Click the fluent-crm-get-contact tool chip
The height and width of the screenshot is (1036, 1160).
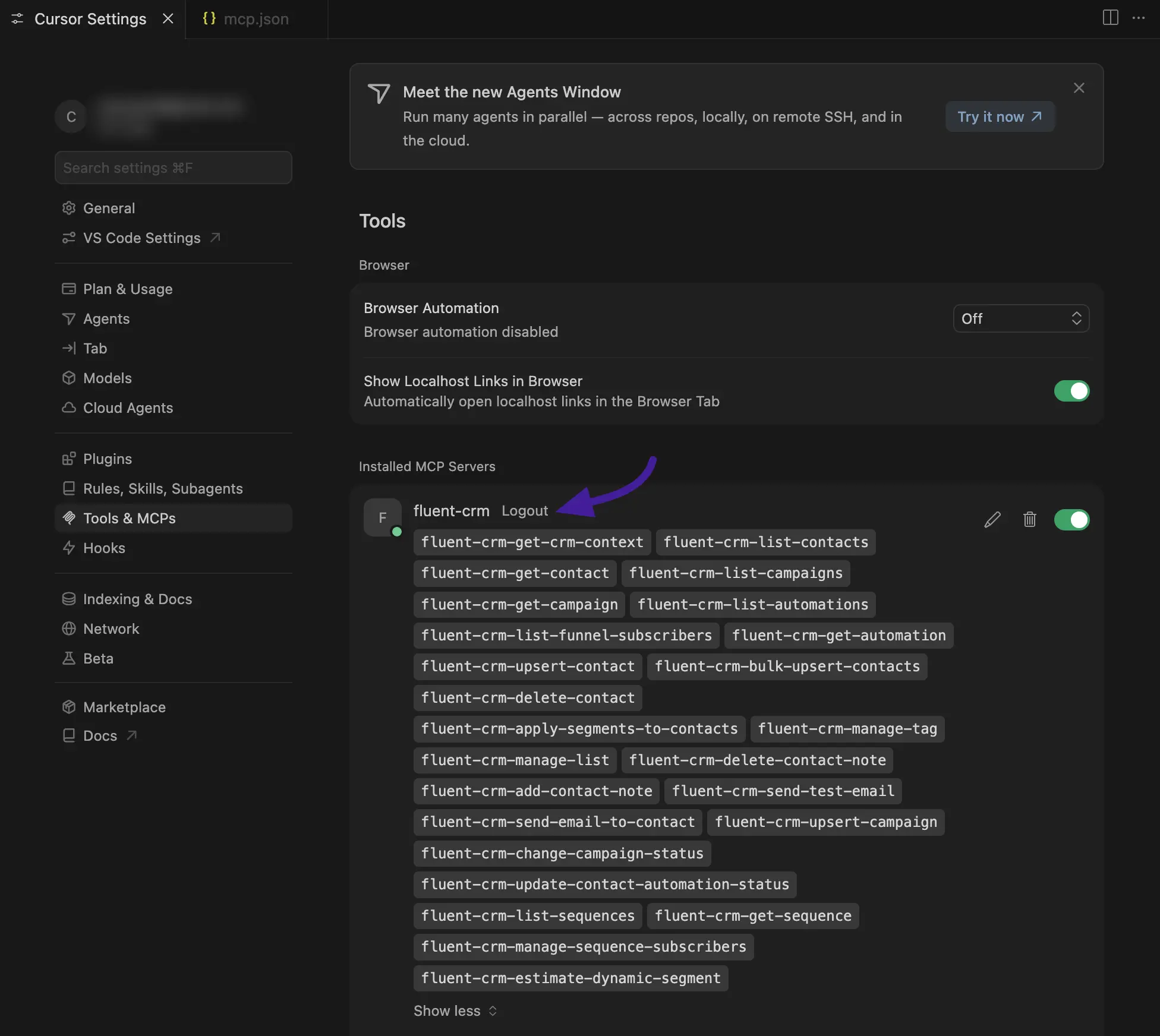pyautogui.click(x=515, y=573)
